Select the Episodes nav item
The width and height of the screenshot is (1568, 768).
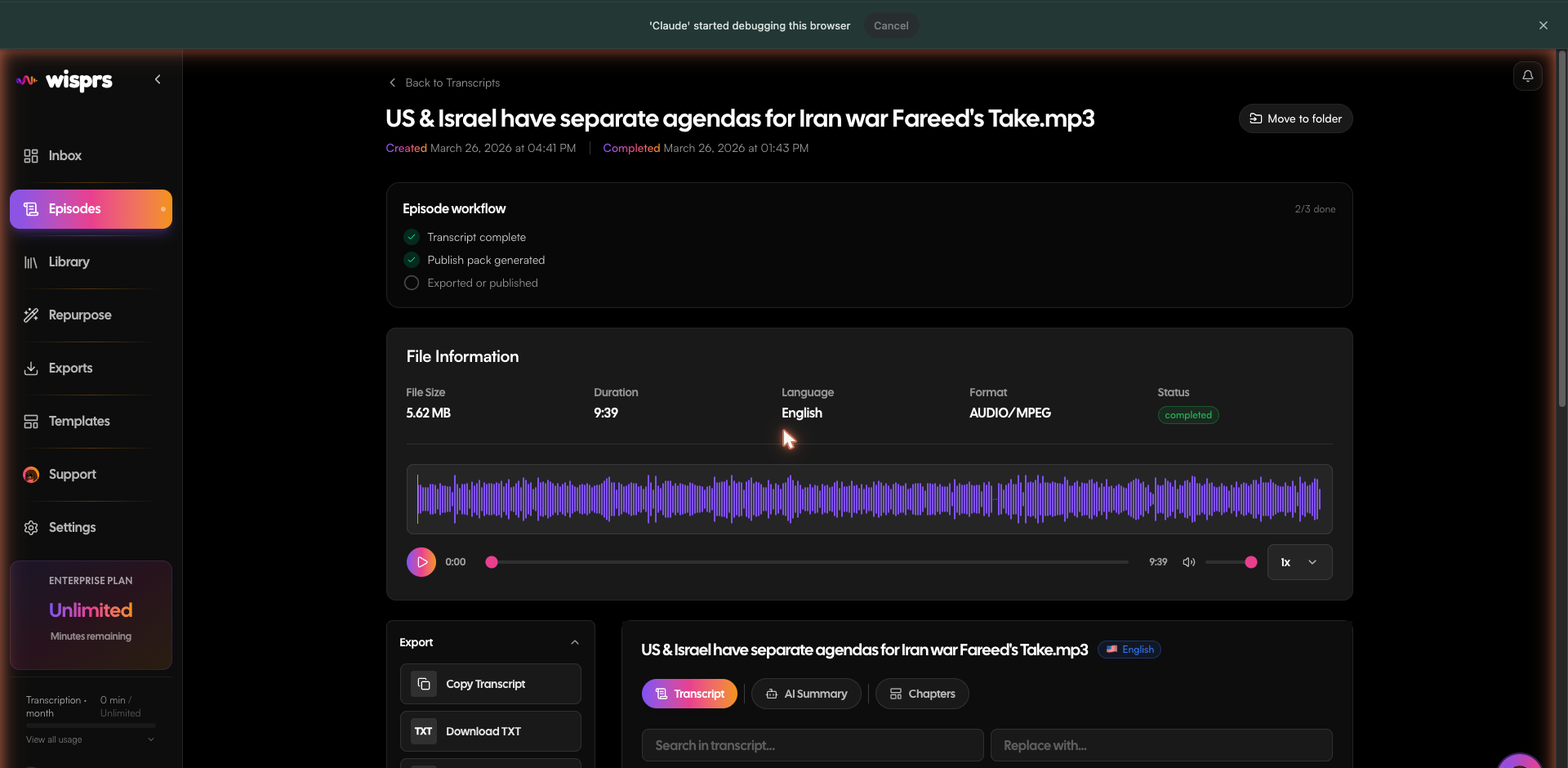pyautogui.click(x=91, y=208)
